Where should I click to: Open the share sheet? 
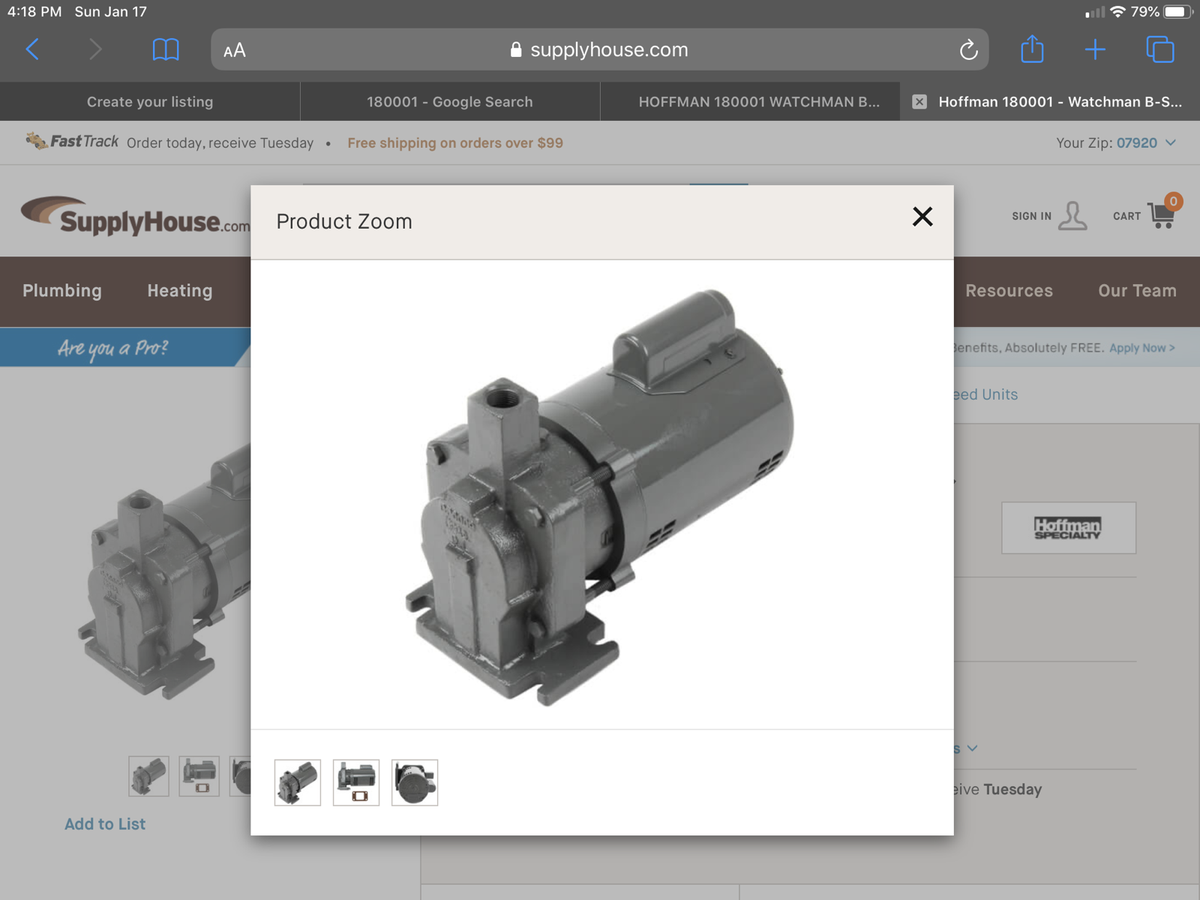pos(1031,49)
